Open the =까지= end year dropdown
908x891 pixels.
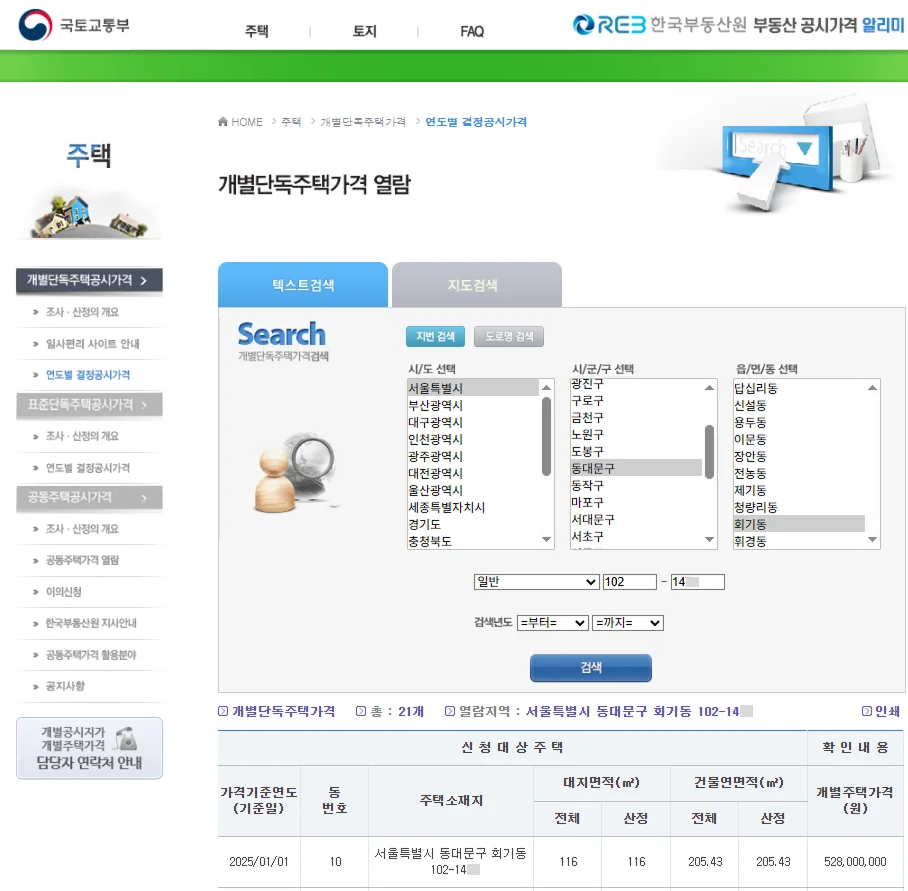pyautogui.click(x=628, y=623)
